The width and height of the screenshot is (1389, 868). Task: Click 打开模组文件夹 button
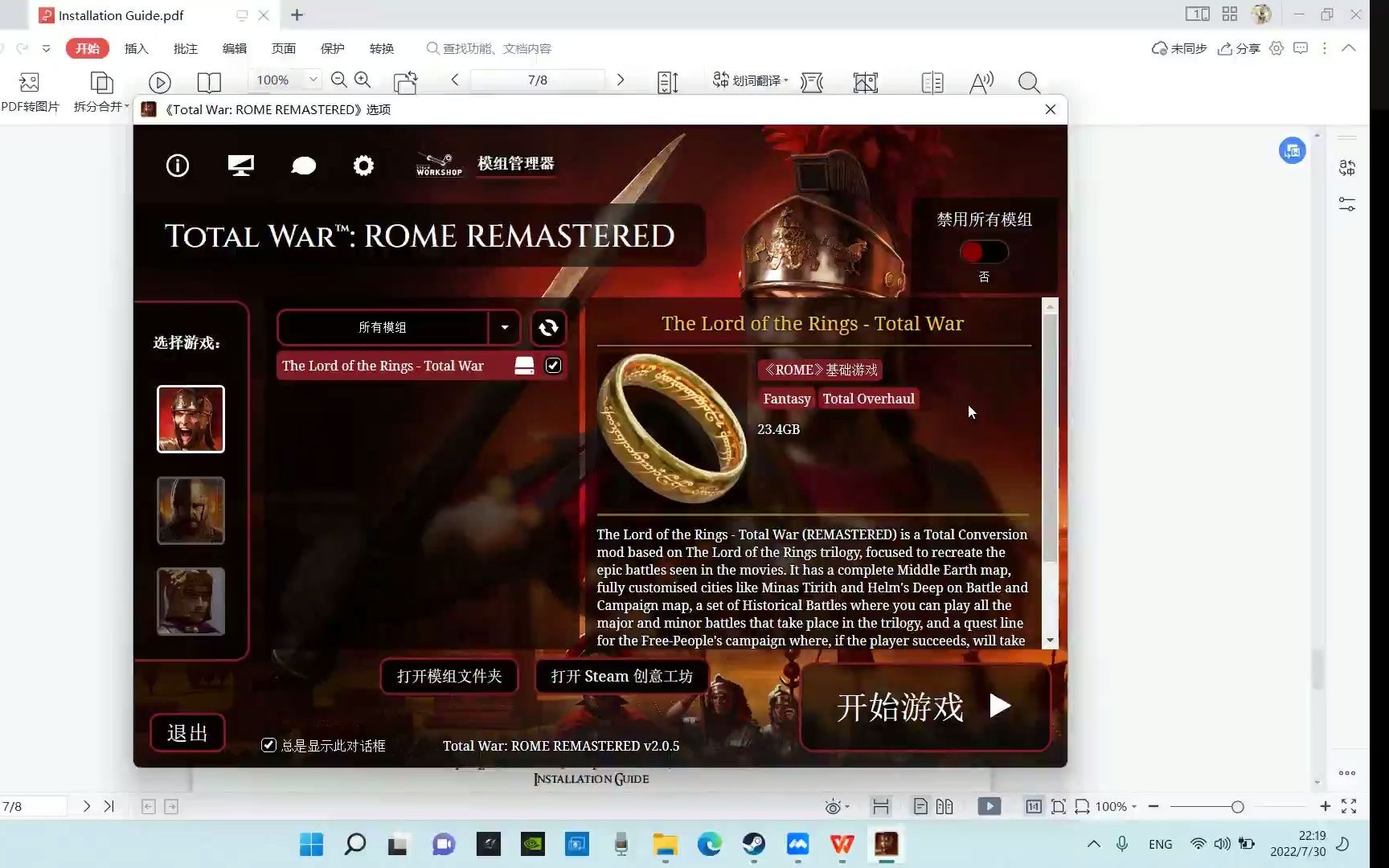[x=449, y=676]
